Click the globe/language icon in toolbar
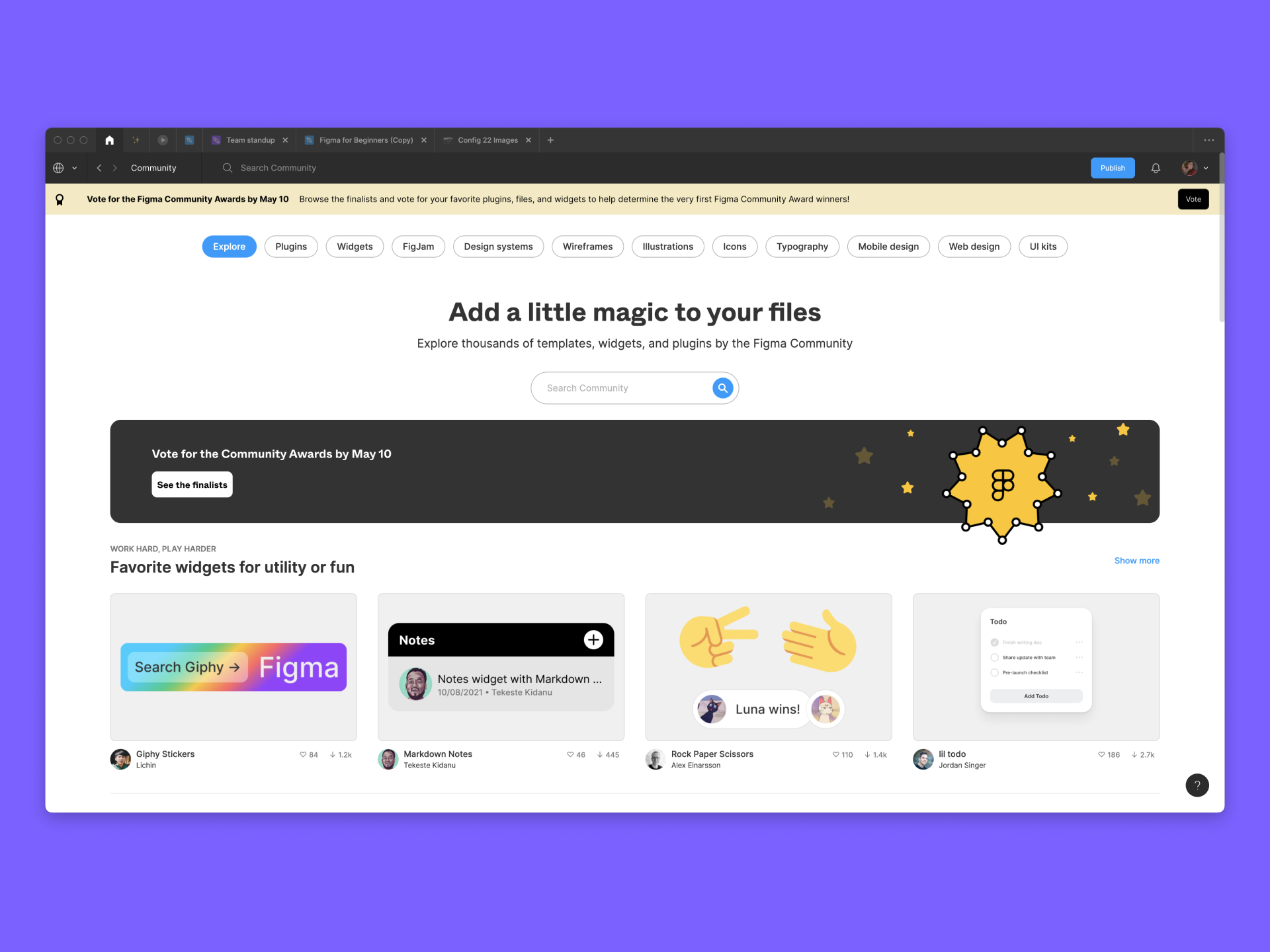Screen dimensions: 1270x952 62,167
